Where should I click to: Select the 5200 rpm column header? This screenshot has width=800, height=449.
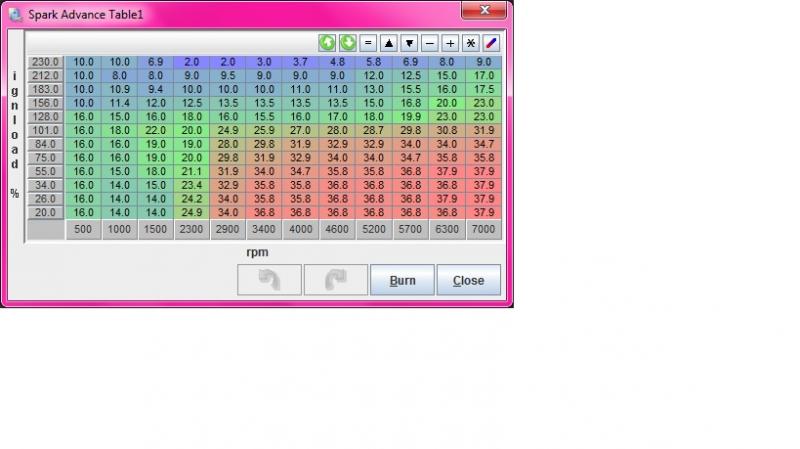[x=373, y=230]
